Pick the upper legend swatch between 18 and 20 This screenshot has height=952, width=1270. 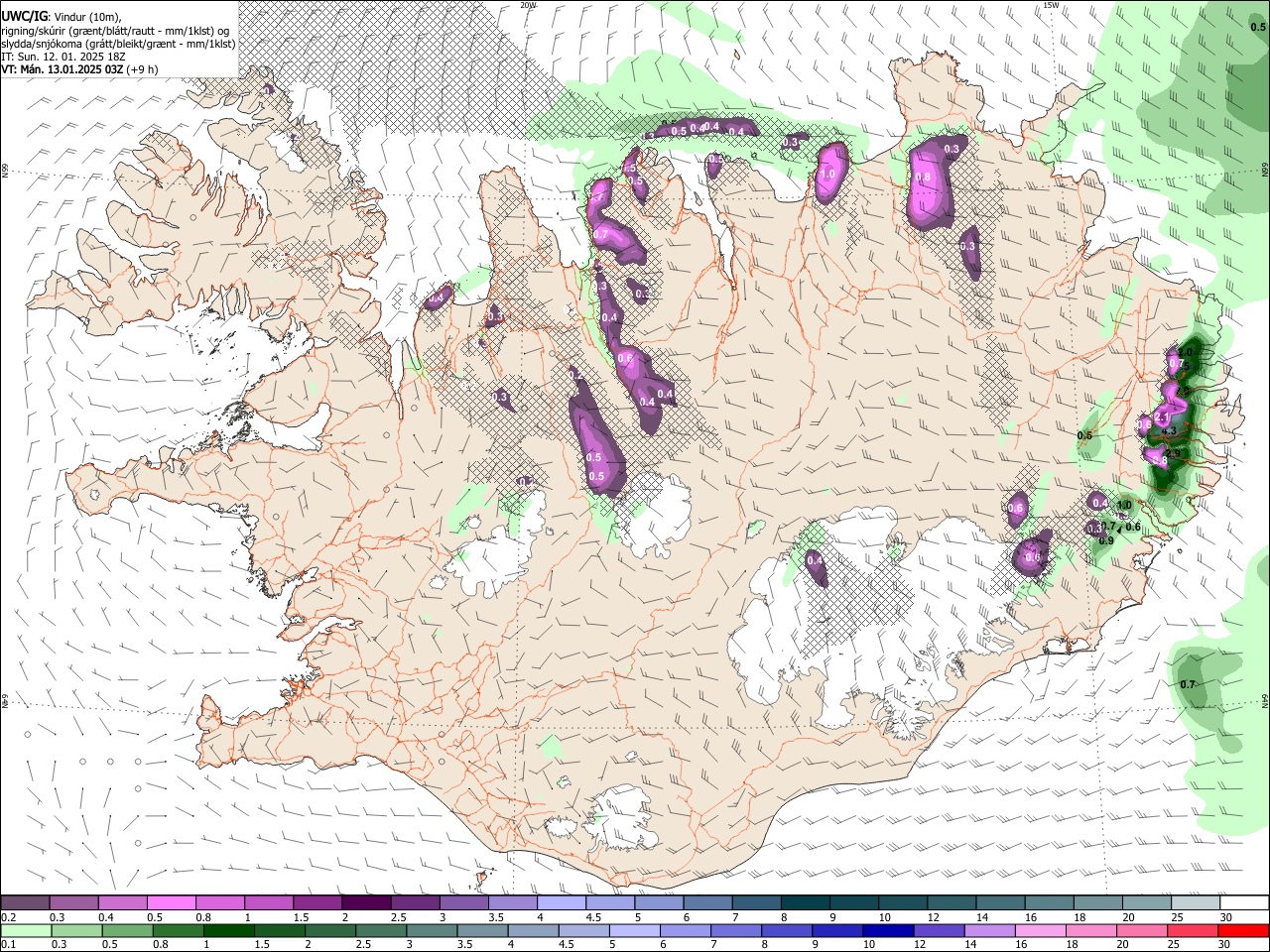coord(1097,902)
